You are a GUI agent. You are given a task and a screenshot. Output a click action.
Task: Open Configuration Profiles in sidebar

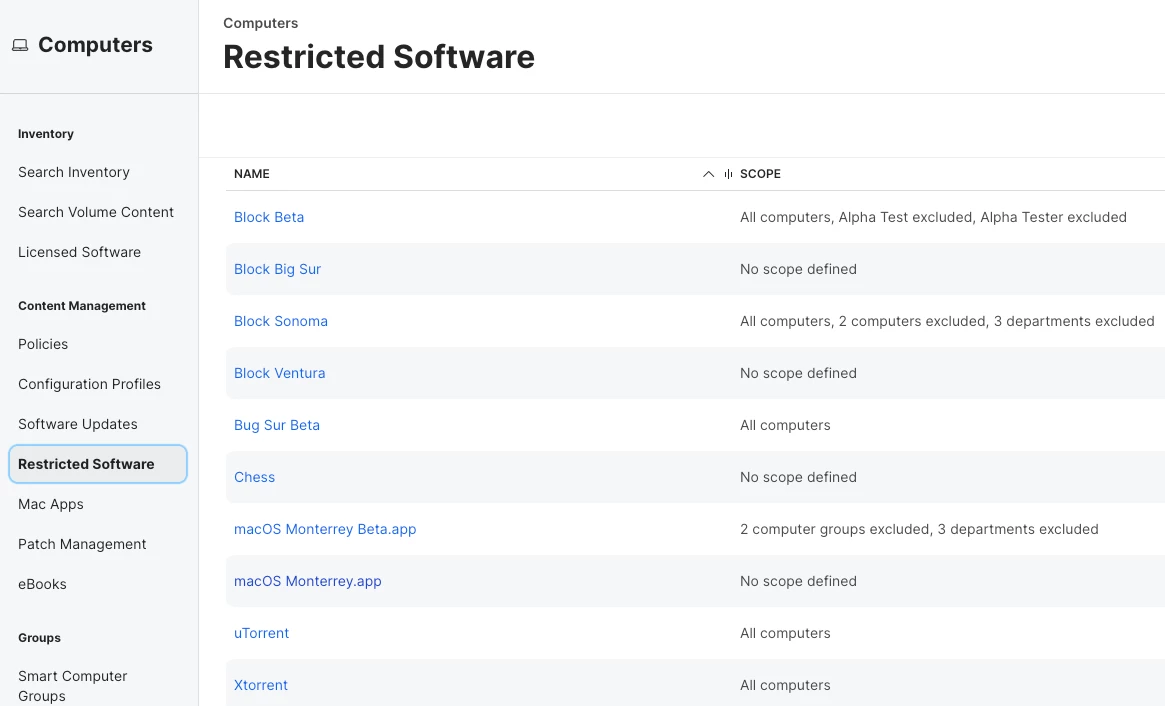pos(89,384)
